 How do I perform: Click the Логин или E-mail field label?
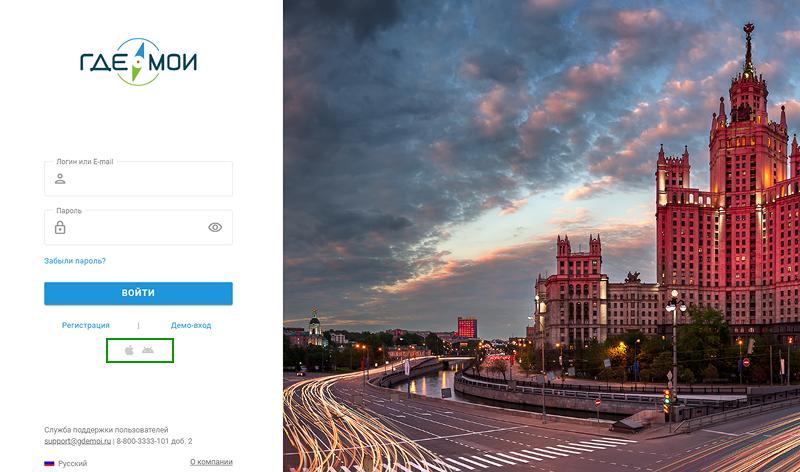(x=85, y=161)
